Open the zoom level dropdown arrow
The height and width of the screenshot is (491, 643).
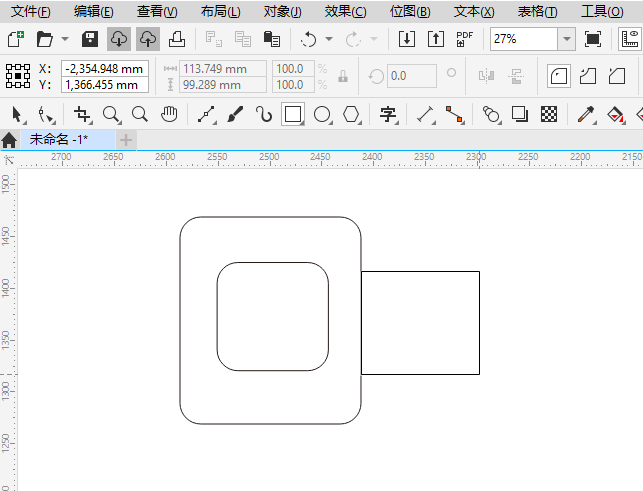click(x=567, y=39)
